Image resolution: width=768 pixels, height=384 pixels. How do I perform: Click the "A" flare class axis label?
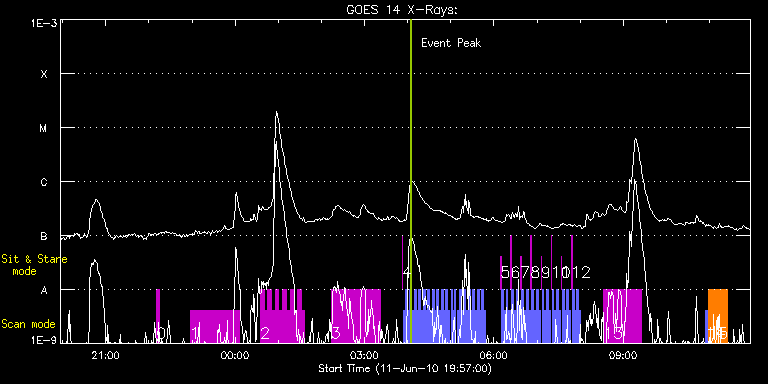[44, 290]
